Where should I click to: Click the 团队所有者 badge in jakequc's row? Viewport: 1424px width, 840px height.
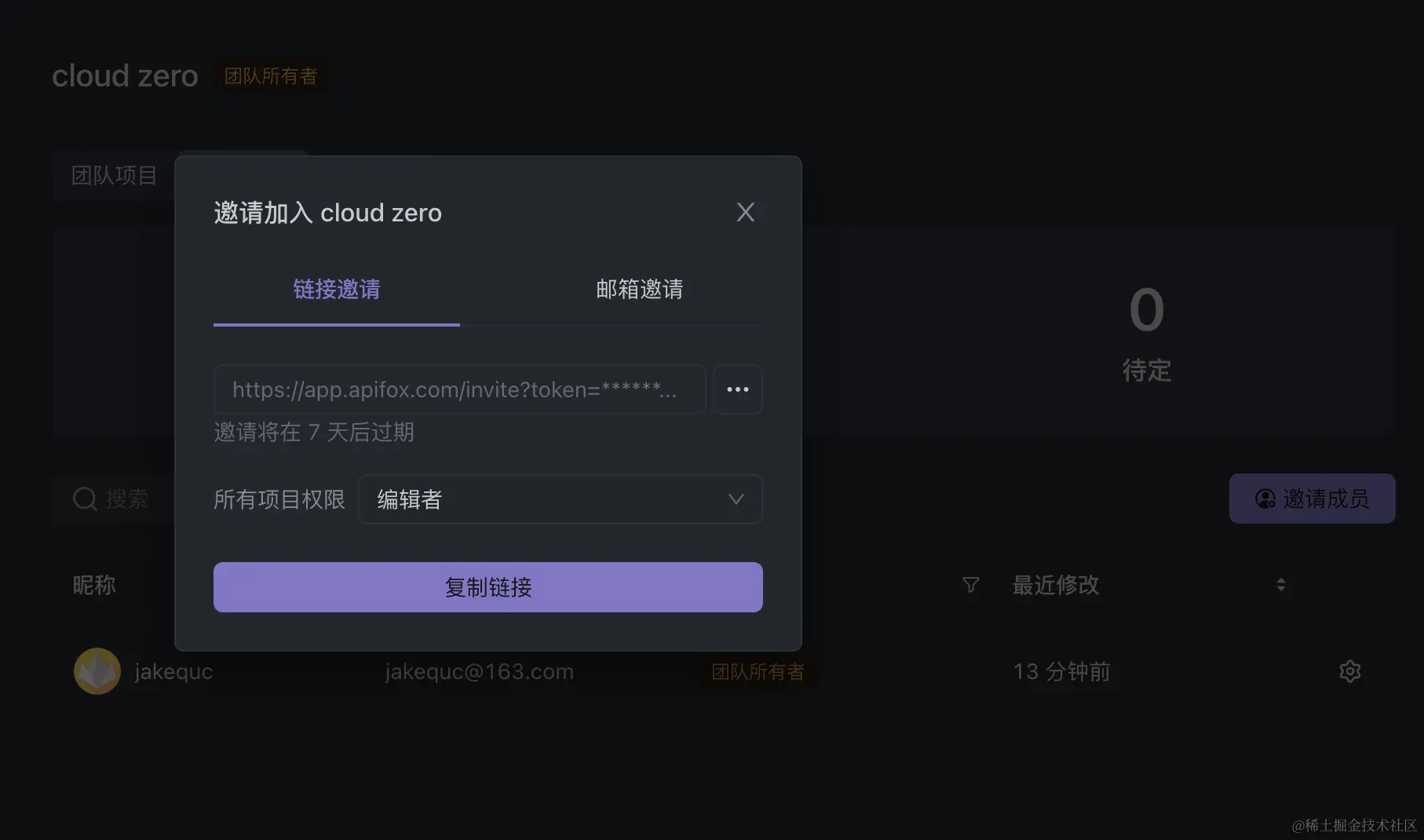tap(758, 671)
